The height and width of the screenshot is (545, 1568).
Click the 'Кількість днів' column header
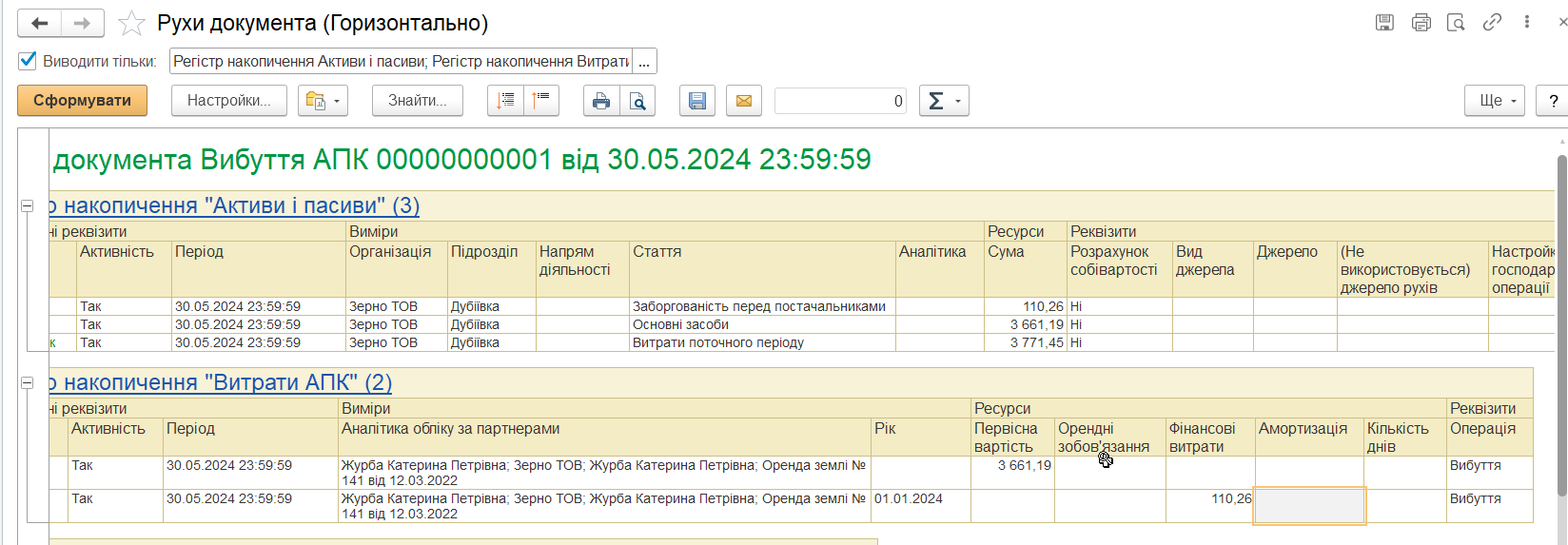coord(1405,438)
